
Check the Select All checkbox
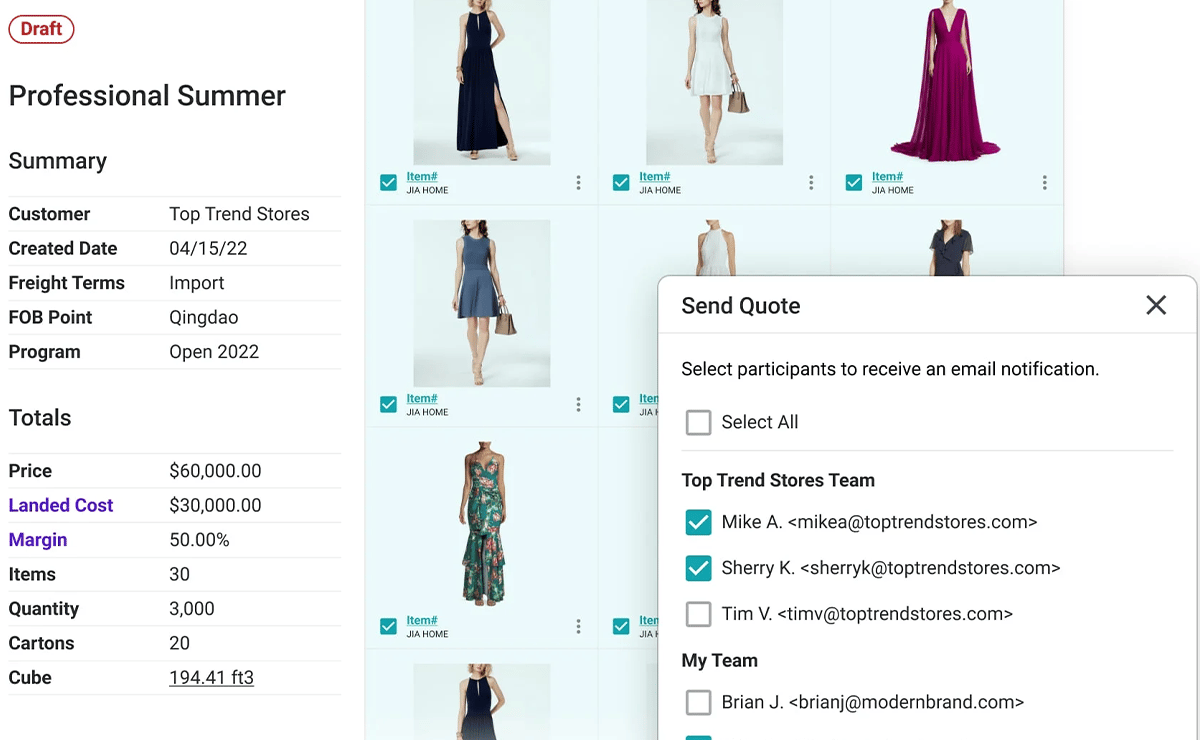(698, 422)
